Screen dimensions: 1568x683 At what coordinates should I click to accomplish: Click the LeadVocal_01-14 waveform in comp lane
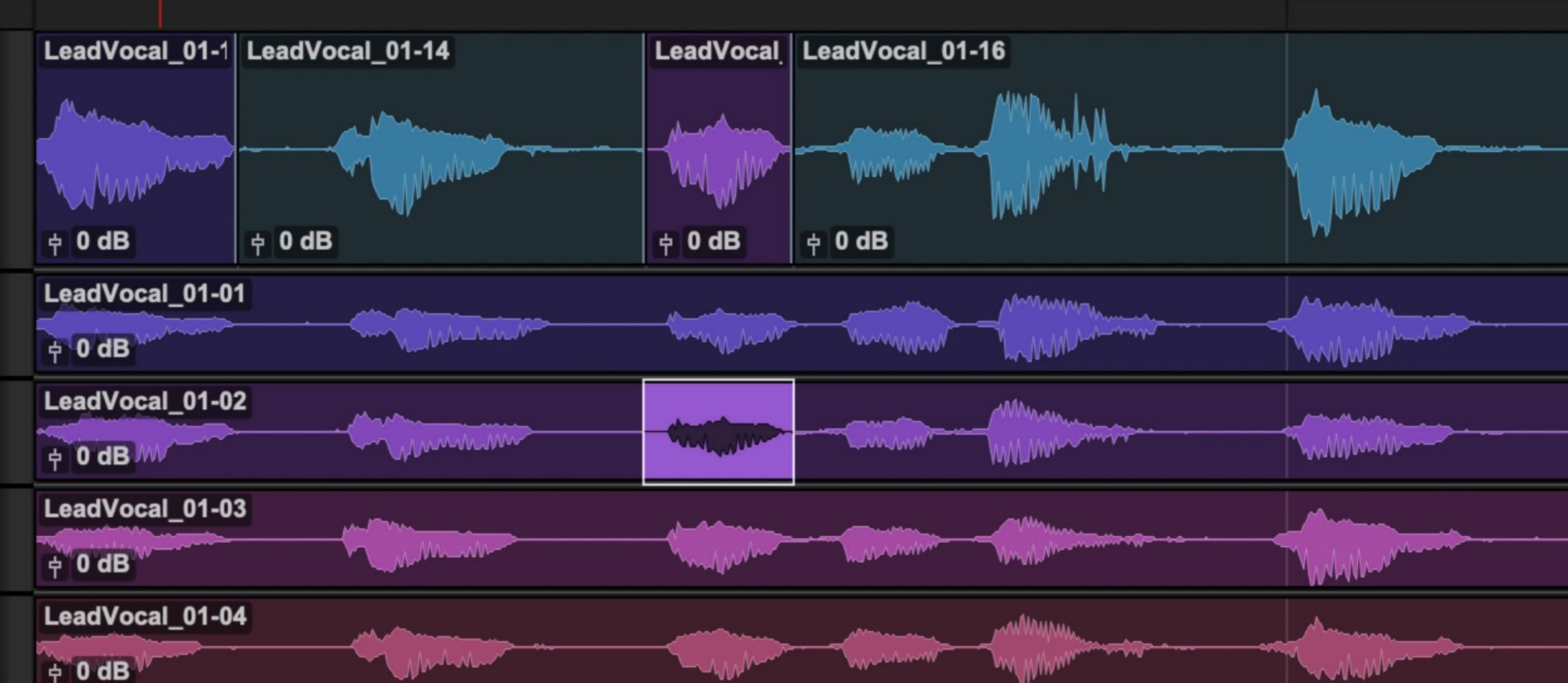(x=422, y=163)
